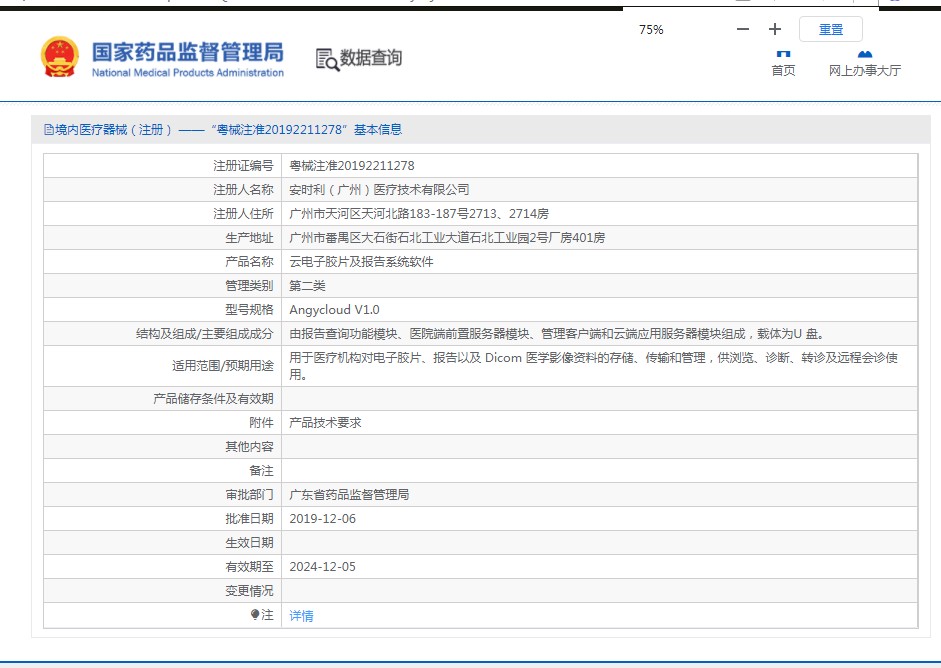Zoom in with the plus button
This screenshot has height=668, width=941.
(774, 30)
